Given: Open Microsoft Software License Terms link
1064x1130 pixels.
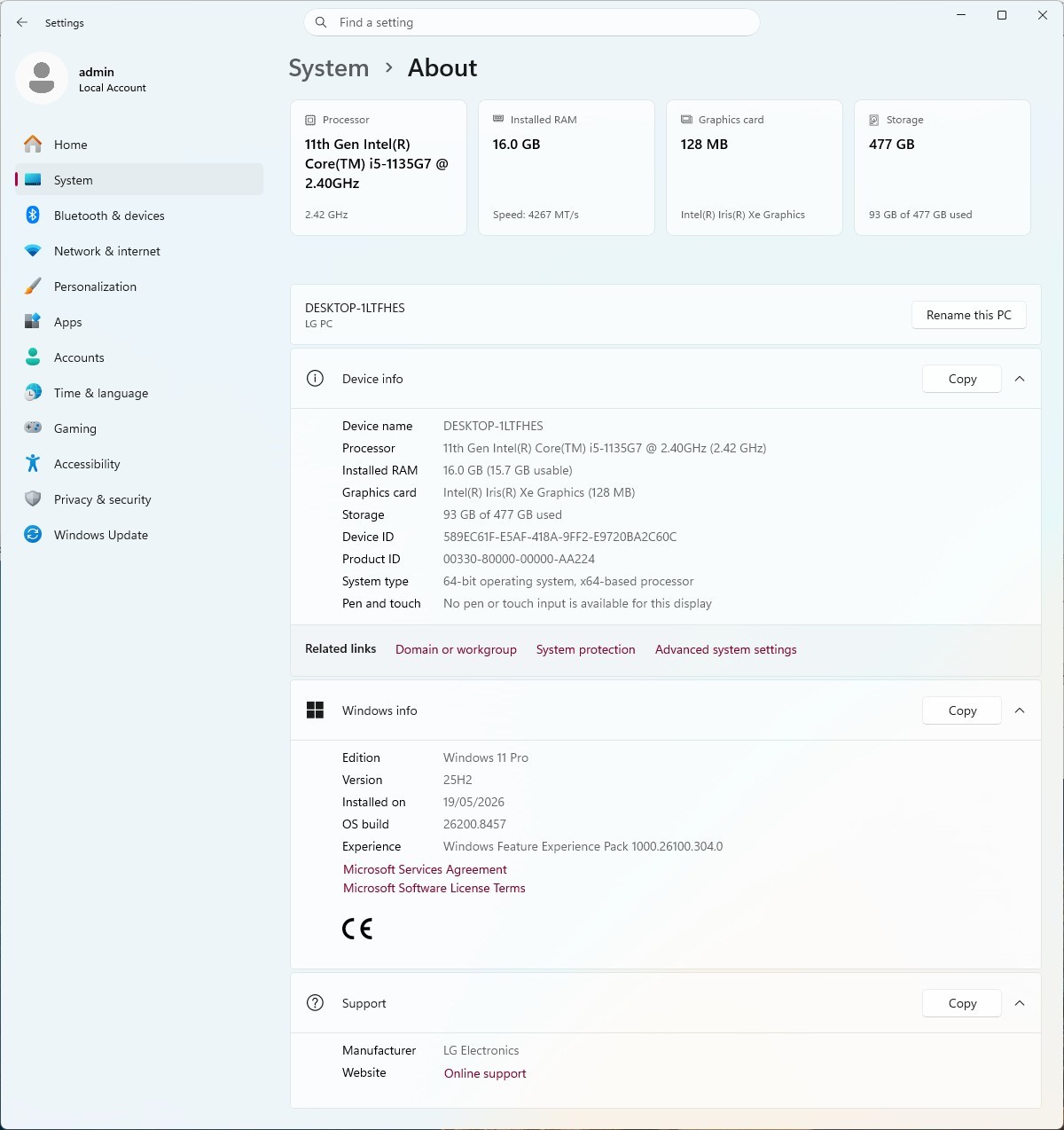Looking at the screenshot, I should [434, 888].
